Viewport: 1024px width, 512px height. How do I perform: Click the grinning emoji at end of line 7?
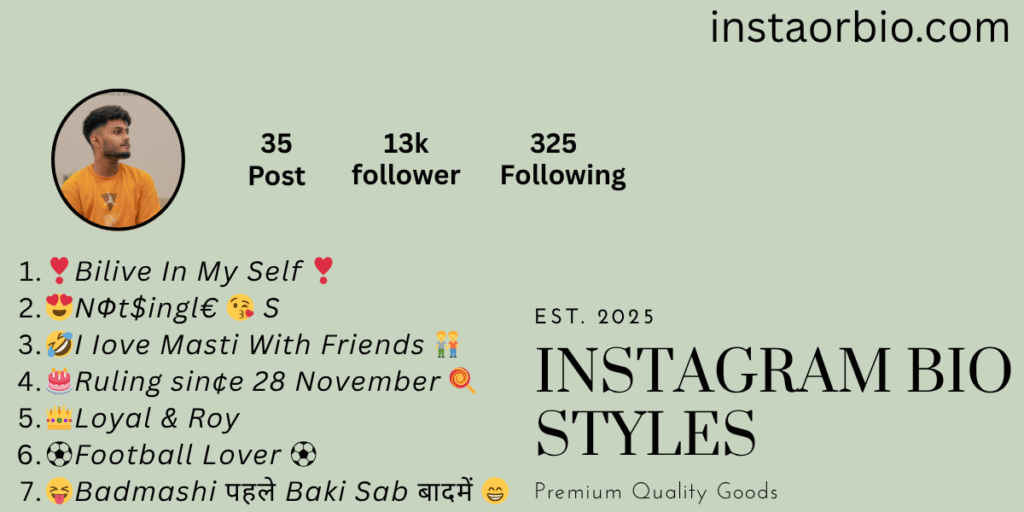(495, 491)
